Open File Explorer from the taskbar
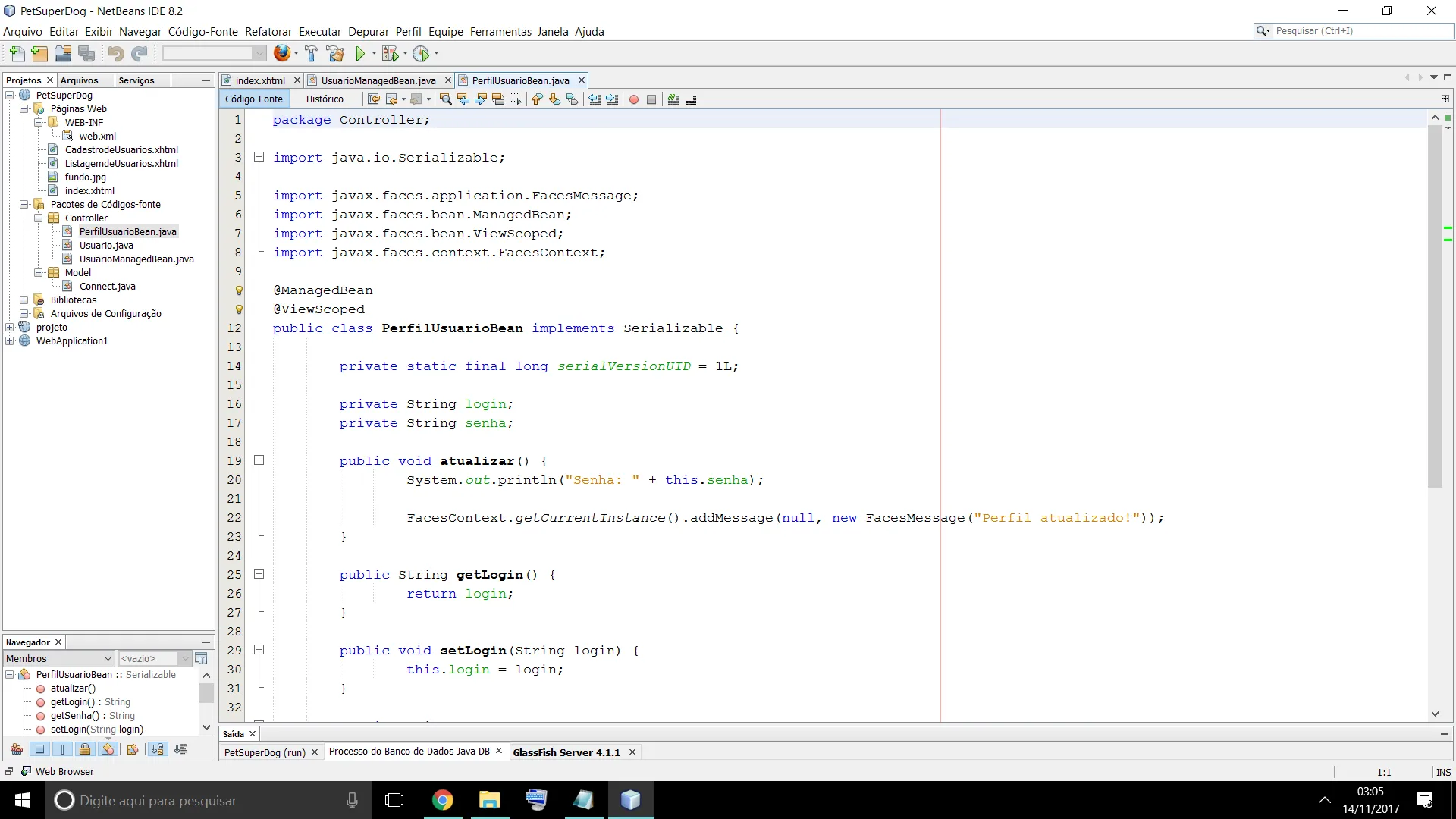 [x=489, y=800]
